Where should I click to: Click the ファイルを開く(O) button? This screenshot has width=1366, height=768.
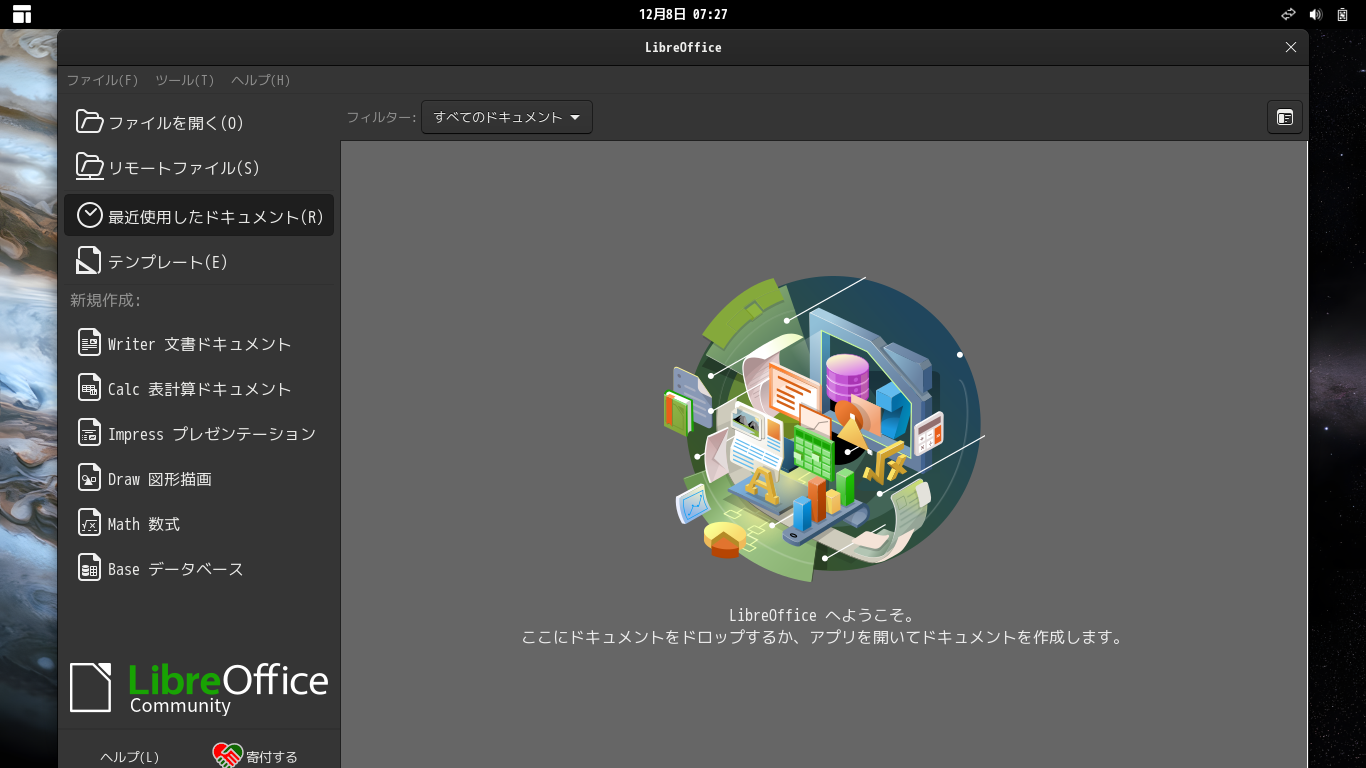199,123
